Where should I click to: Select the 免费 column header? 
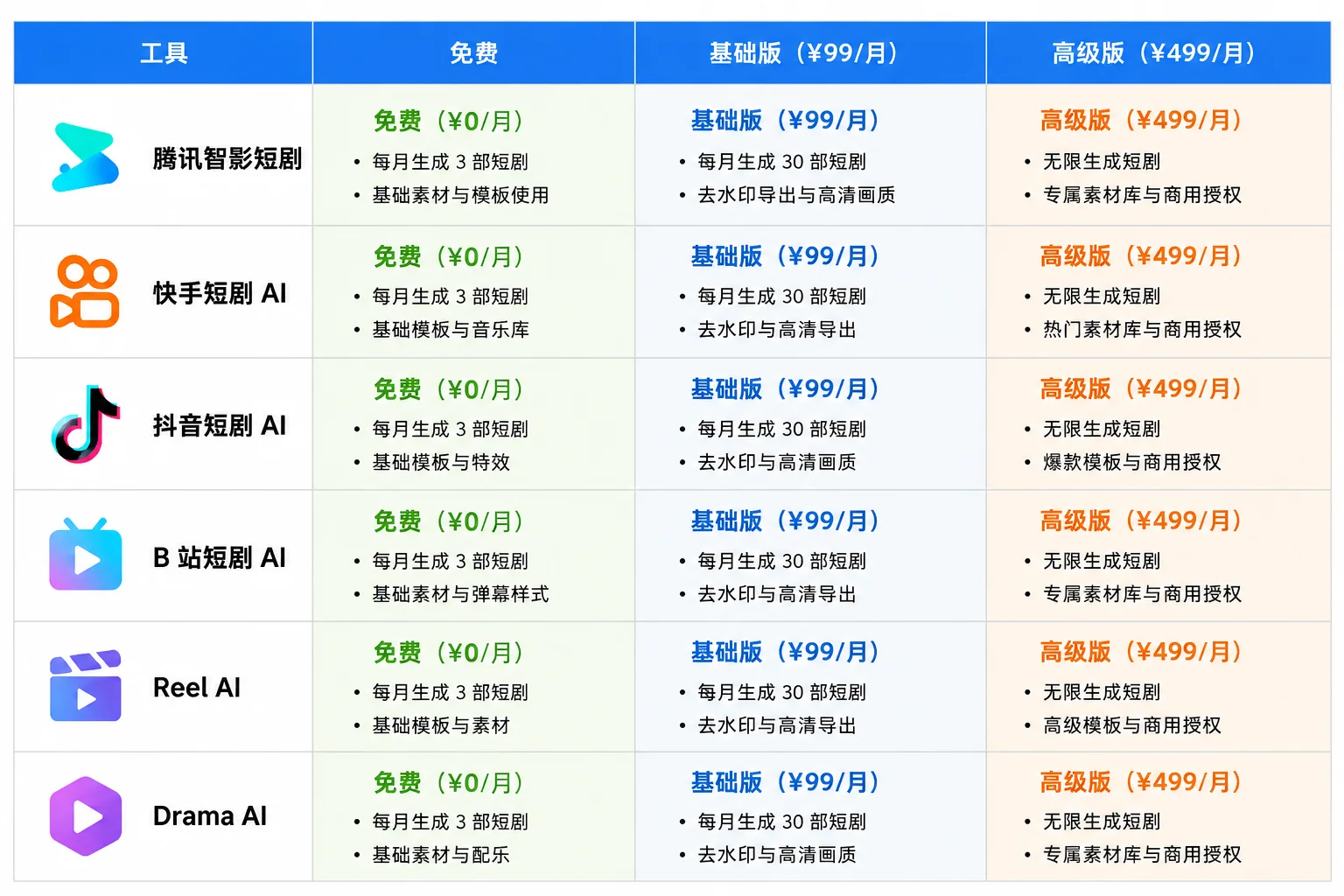[x=473, y=53]
